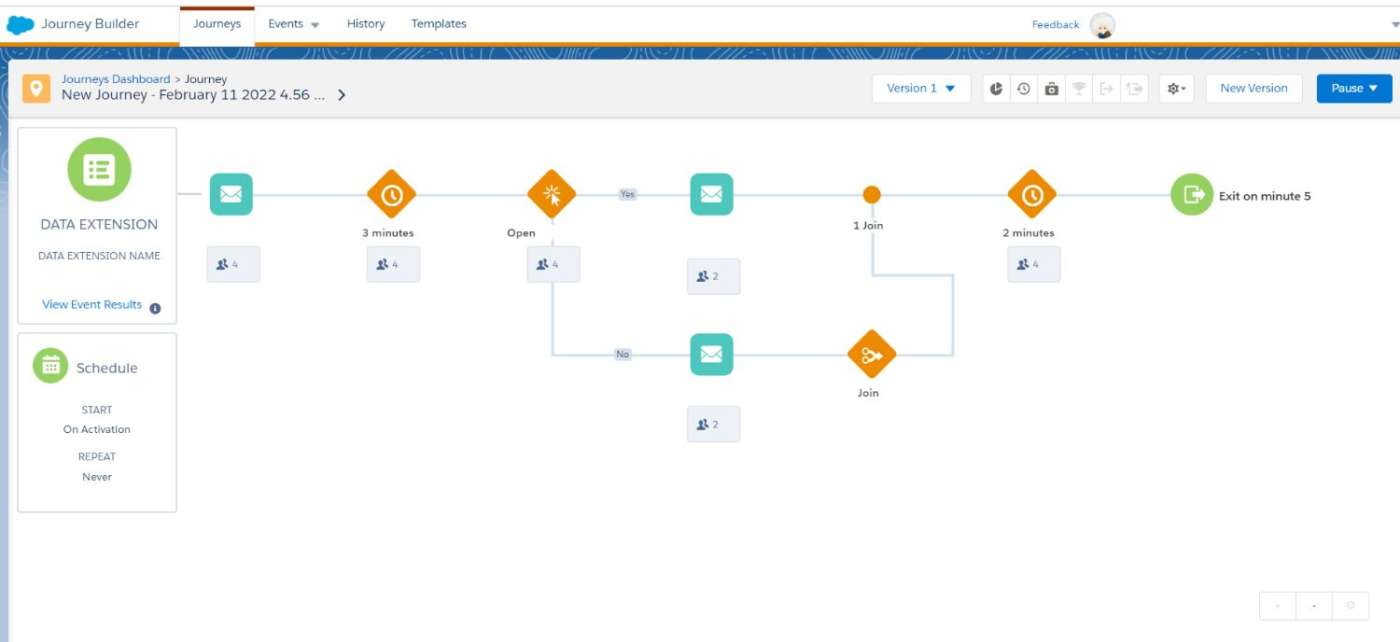Click the DATA EXTENSION NAME text

pos(99,256)
